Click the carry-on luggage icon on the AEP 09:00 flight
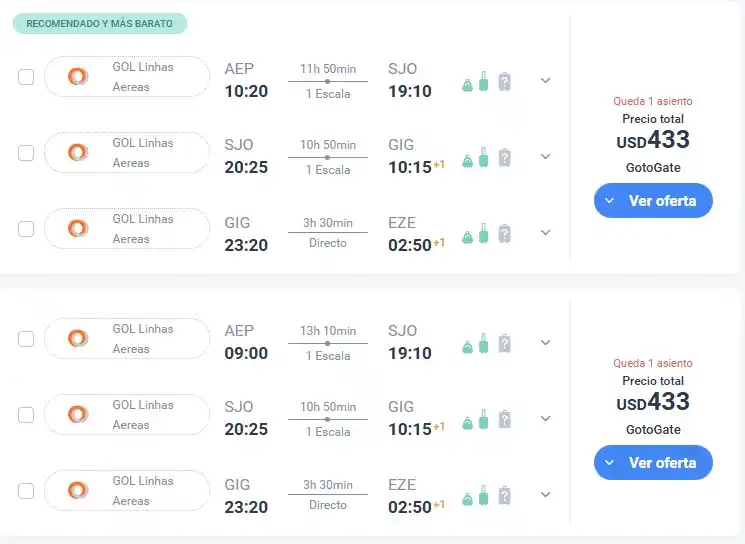Screen dimensions: 745x544 tap(484, 344)
